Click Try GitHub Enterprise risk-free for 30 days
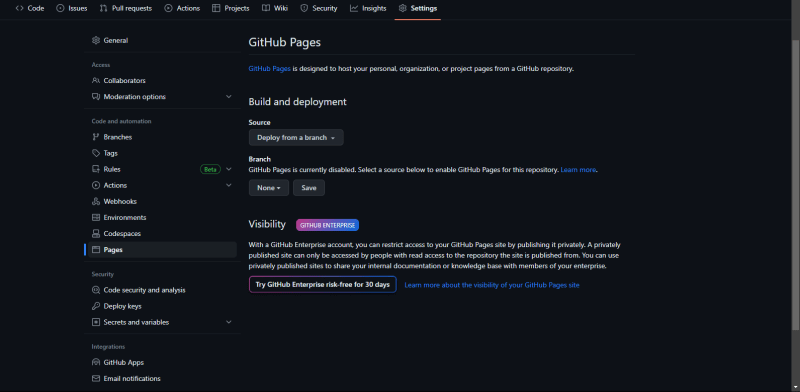Screen dimensions: 800x392 coord(322,284)
